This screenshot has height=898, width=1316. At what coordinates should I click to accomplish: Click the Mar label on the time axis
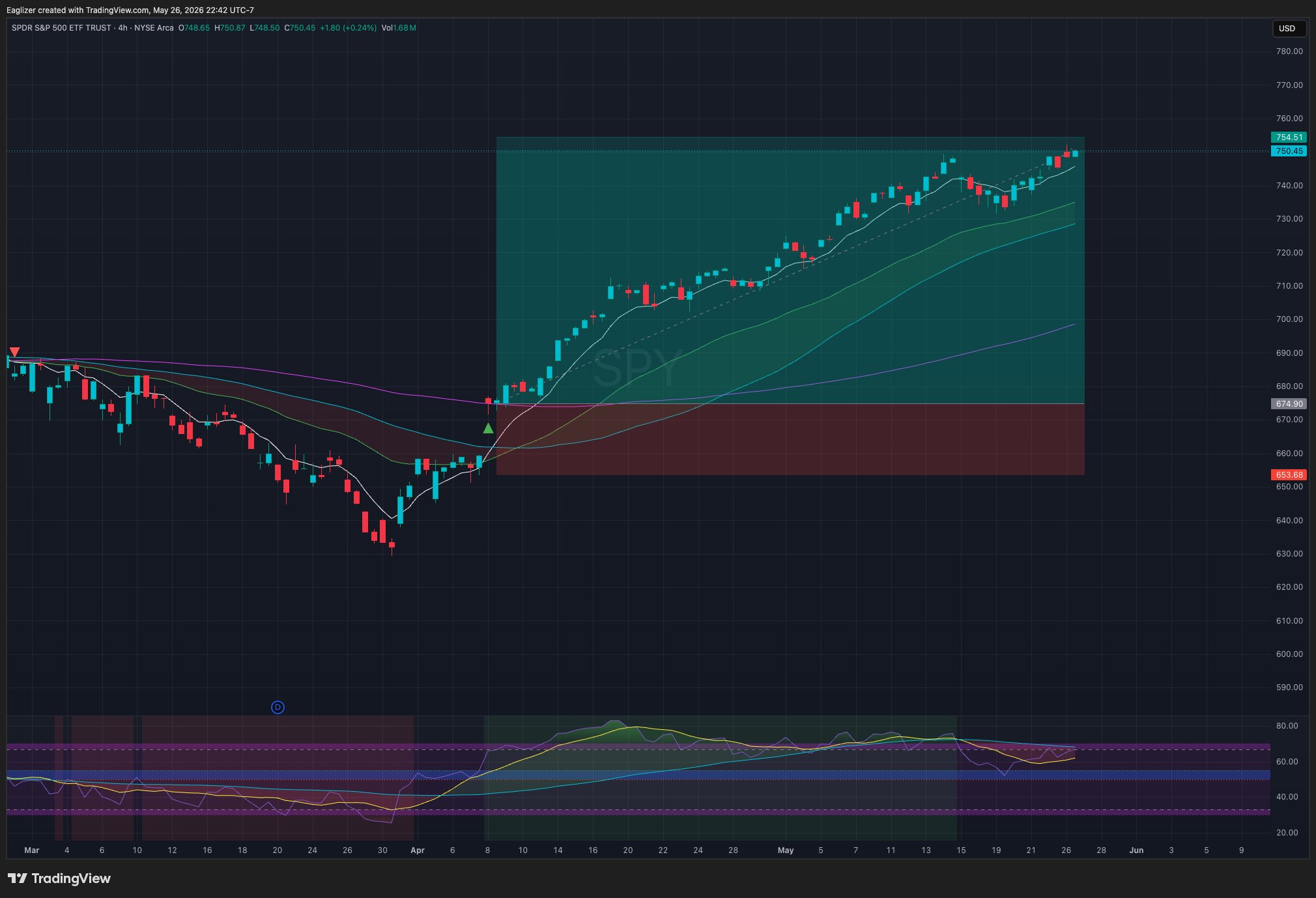[x=31, y=850]
